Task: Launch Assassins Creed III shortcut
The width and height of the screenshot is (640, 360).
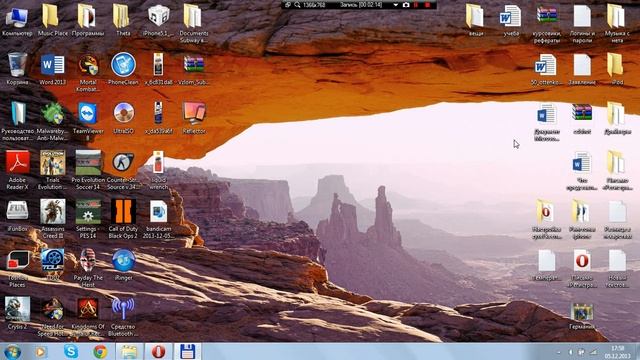Action: [x=52, y=219]
